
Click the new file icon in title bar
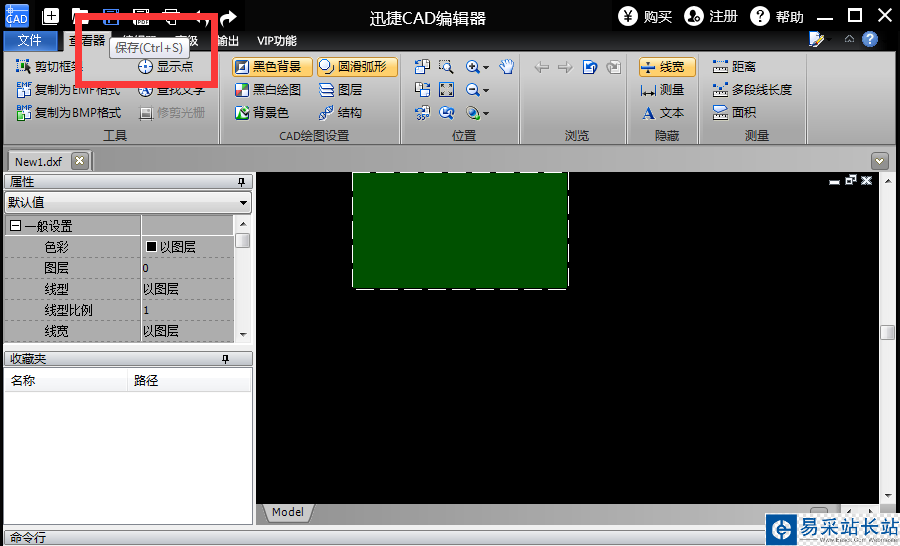(51, 16)
